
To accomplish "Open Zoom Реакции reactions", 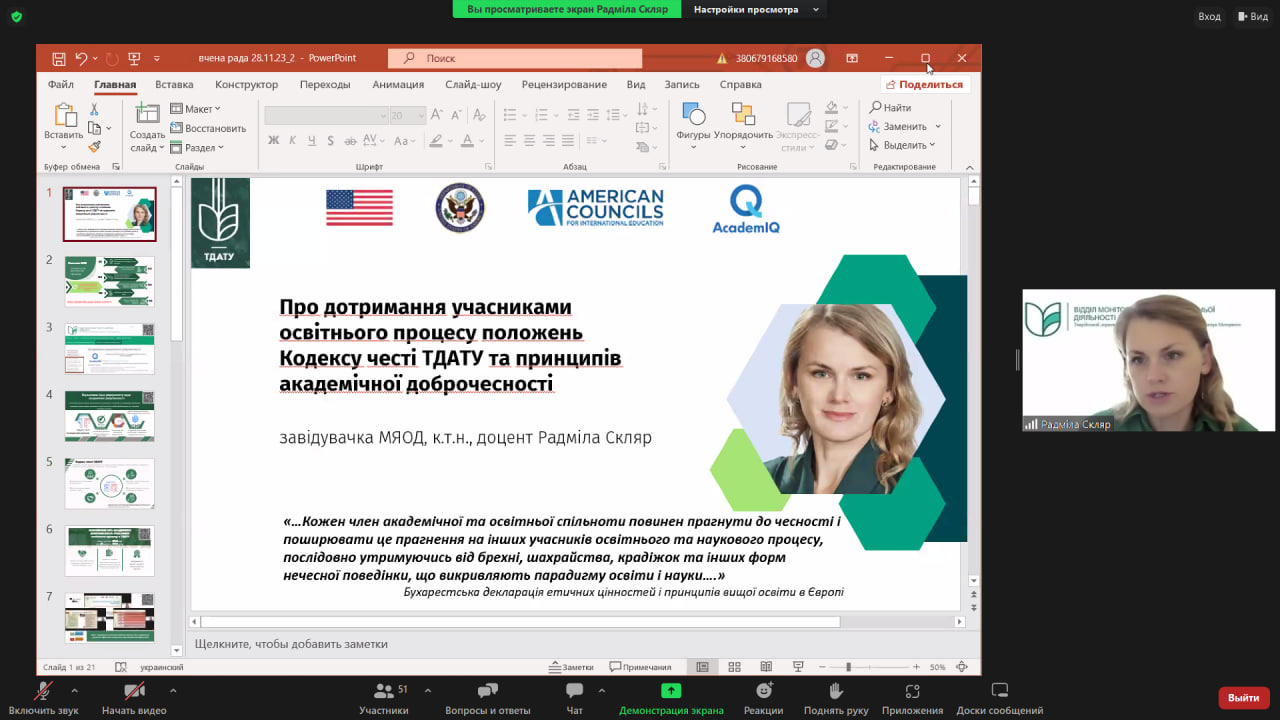I will tap(763, 697).
